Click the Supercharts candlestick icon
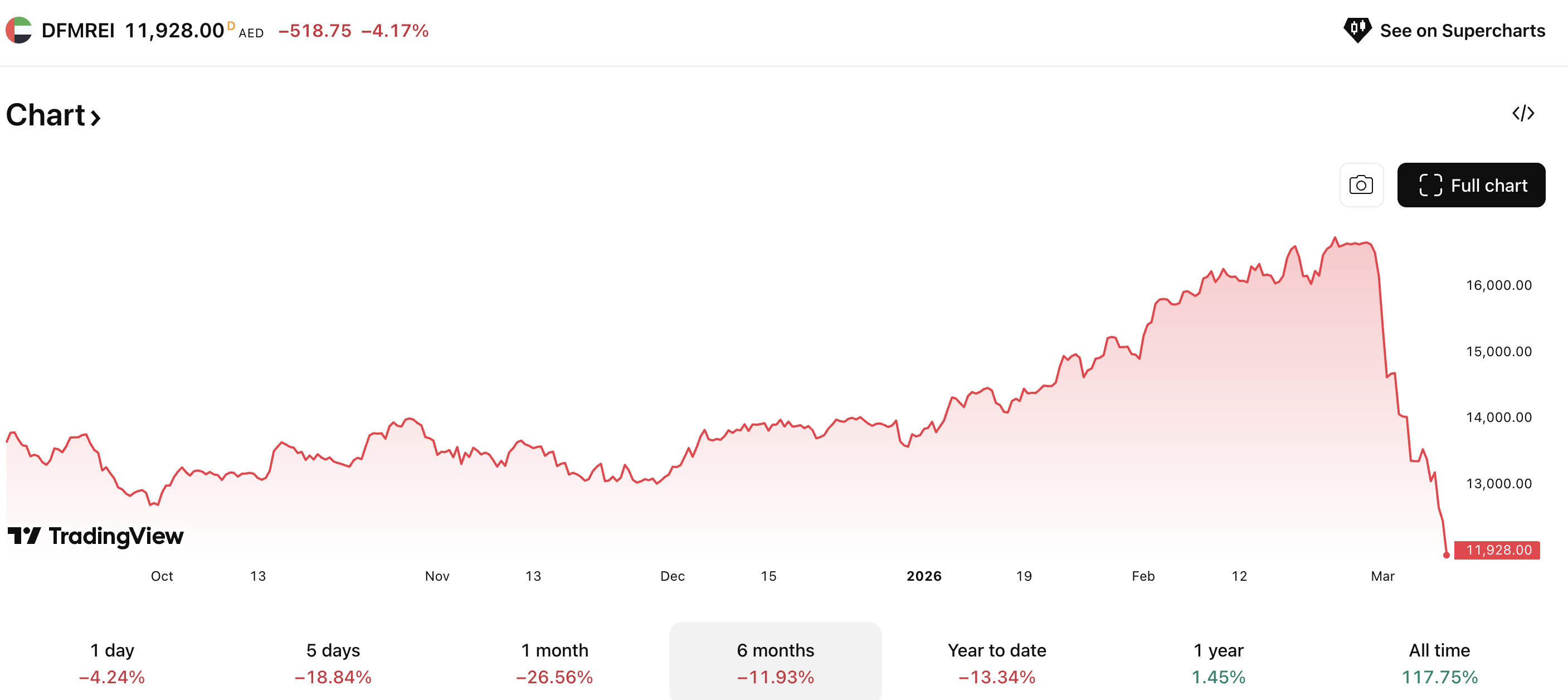The width and height of the screenshot is (1568, 700). (1357, 29)
